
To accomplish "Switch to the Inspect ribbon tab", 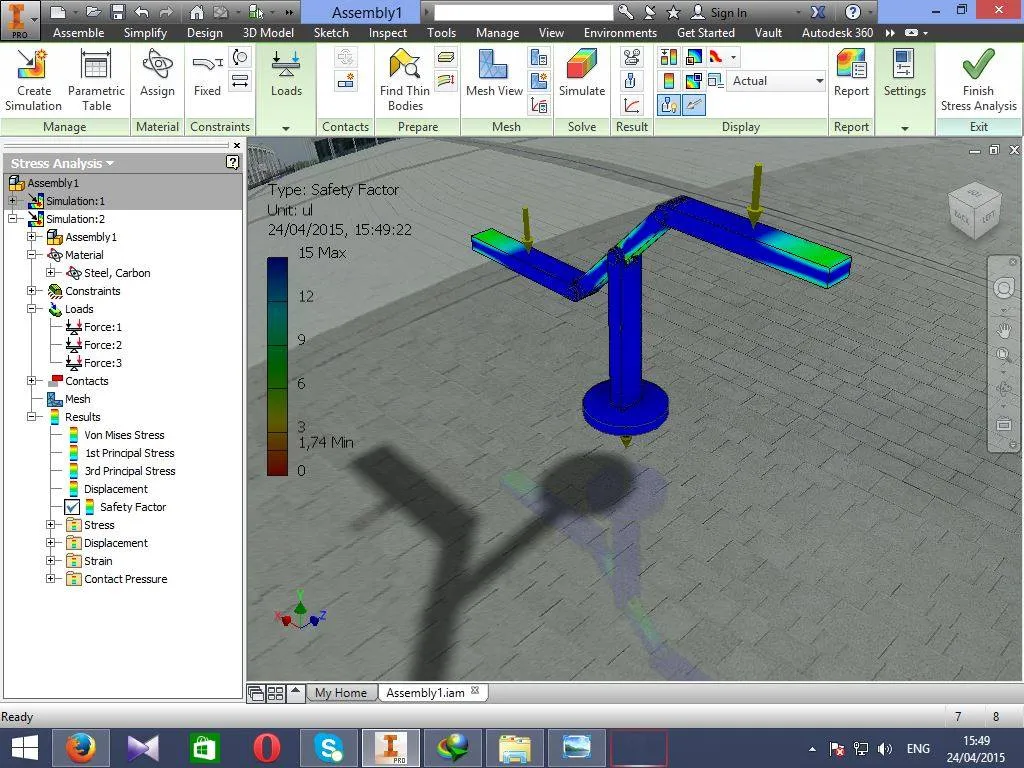I will (387, 32).
